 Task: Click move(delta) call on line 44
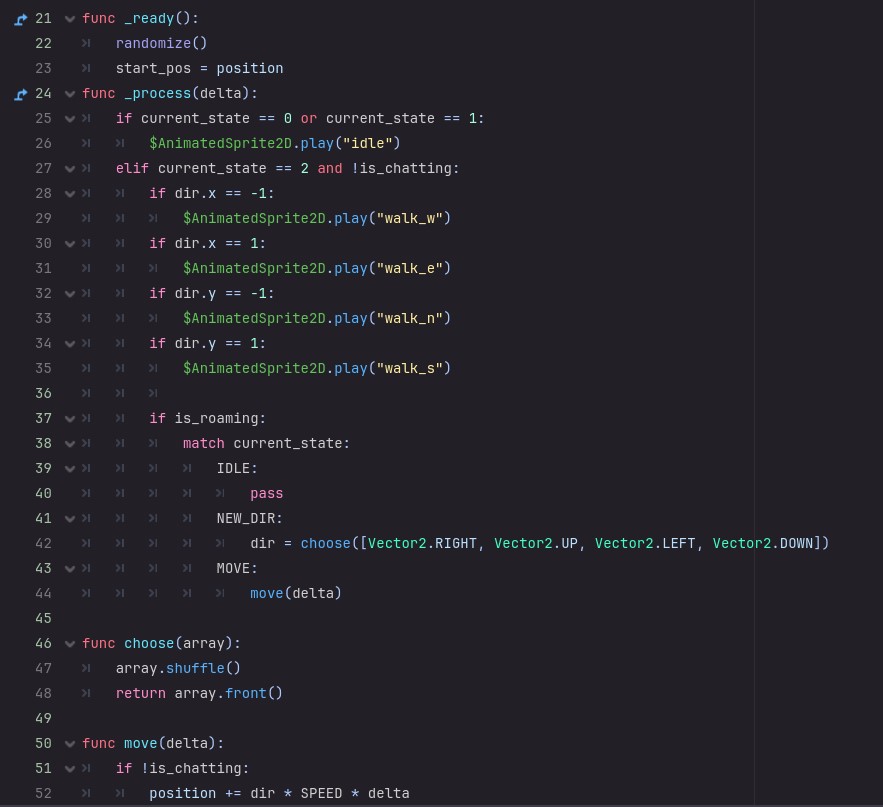[x=296, y=594]
